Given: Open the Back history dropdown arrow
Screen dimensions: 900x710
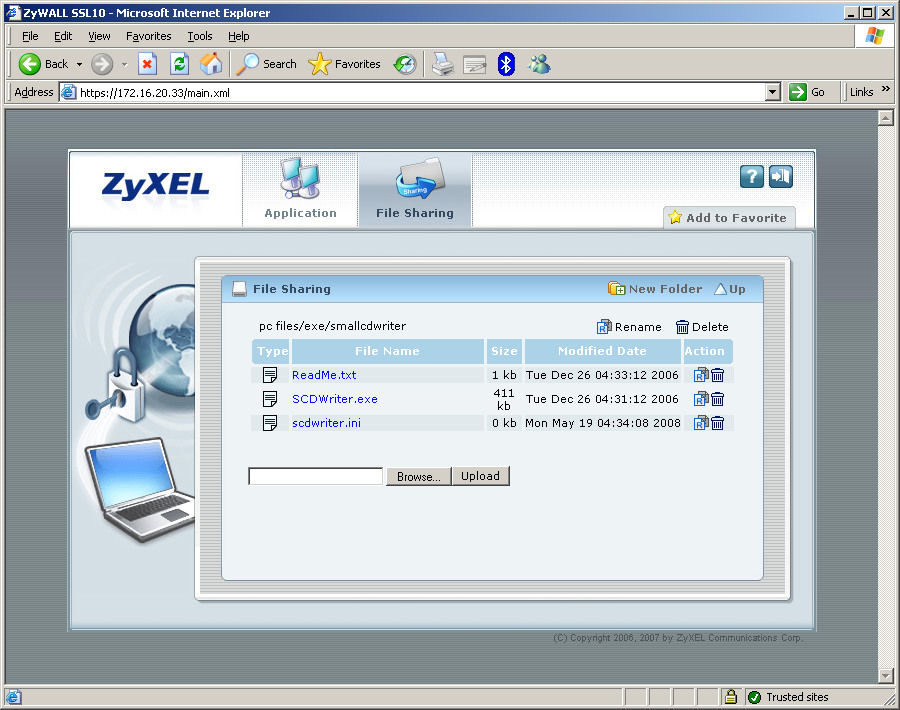Looking at the screenshot, I should tap(79, 64).
